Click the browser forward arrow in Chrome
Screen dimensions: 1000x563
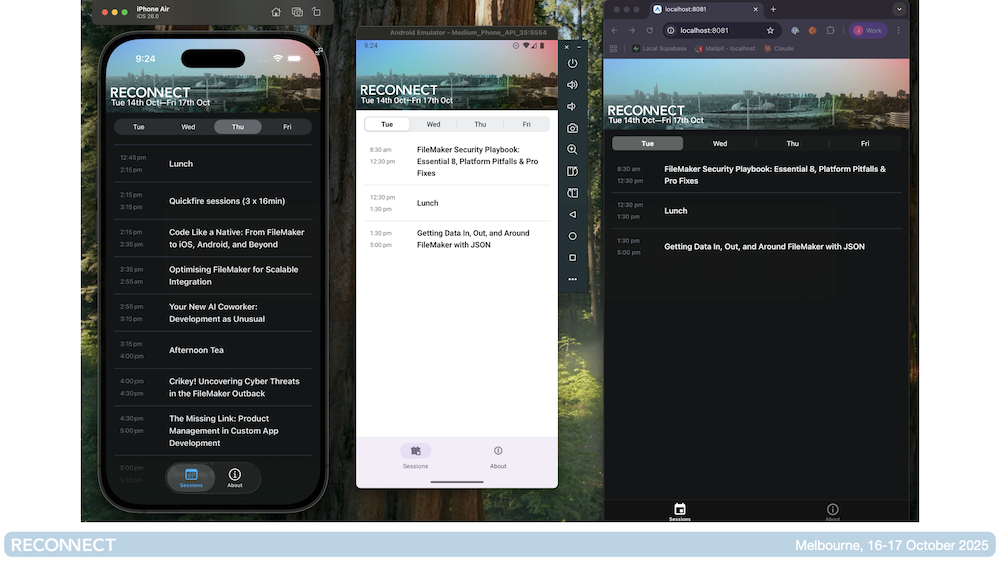coord(631,31)
